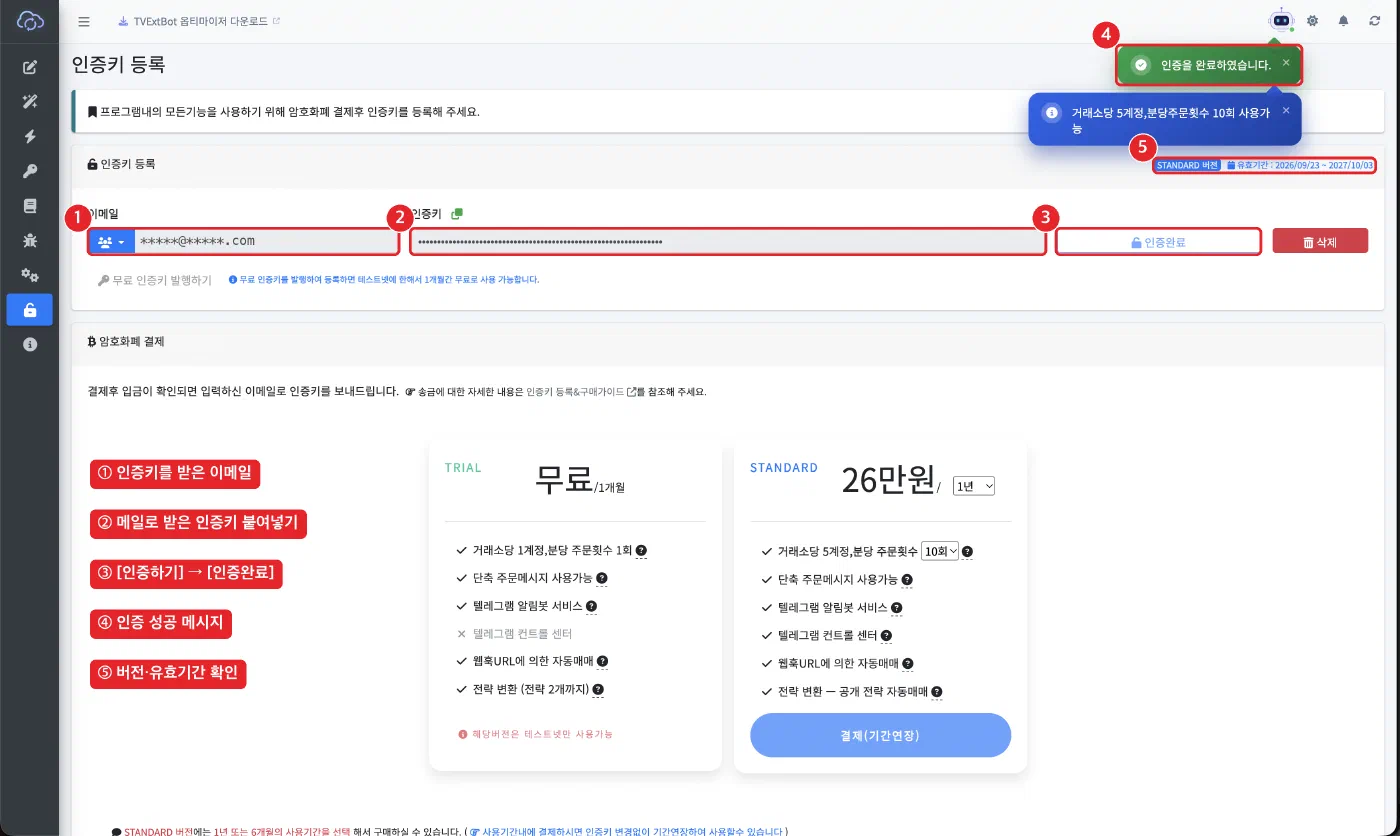Viewport: 1400px width, 836px height.
Task: Copy the 인증키 with green copy icon
Action: click(x=457, y=213)
